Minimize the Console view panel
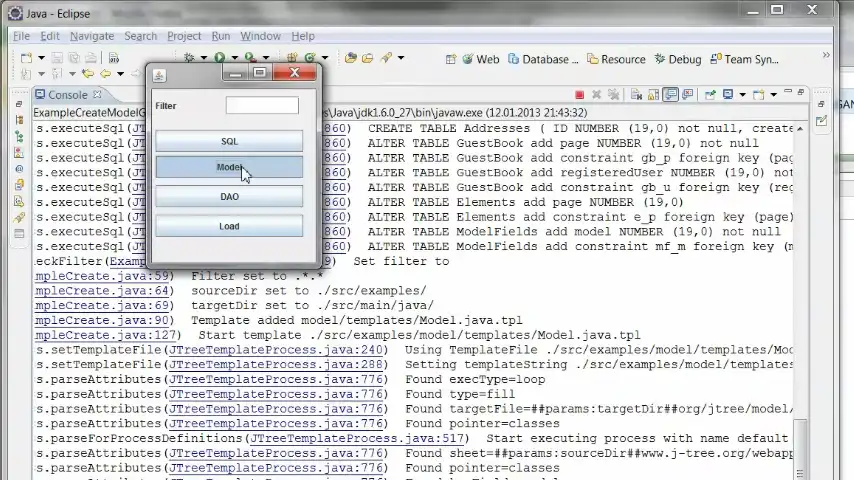This screenshot has height=480, width=854. (788, 92)
